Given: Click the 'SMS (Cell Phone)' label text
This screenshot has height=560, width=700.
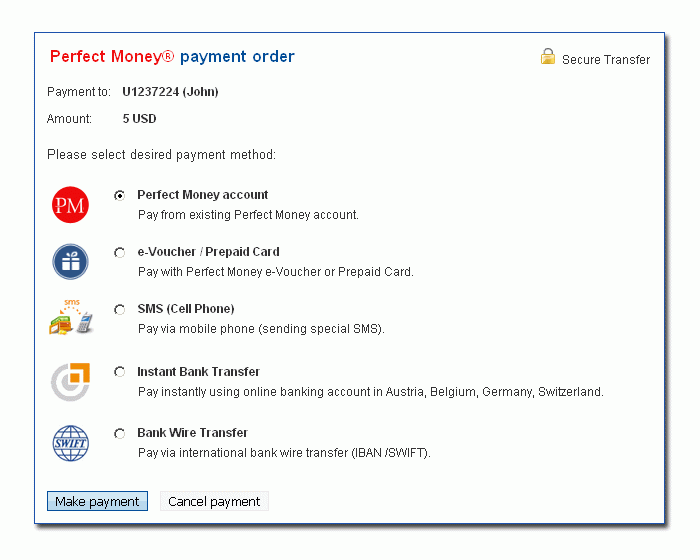Looking at the screenshot, I should (x=186, y=309).
